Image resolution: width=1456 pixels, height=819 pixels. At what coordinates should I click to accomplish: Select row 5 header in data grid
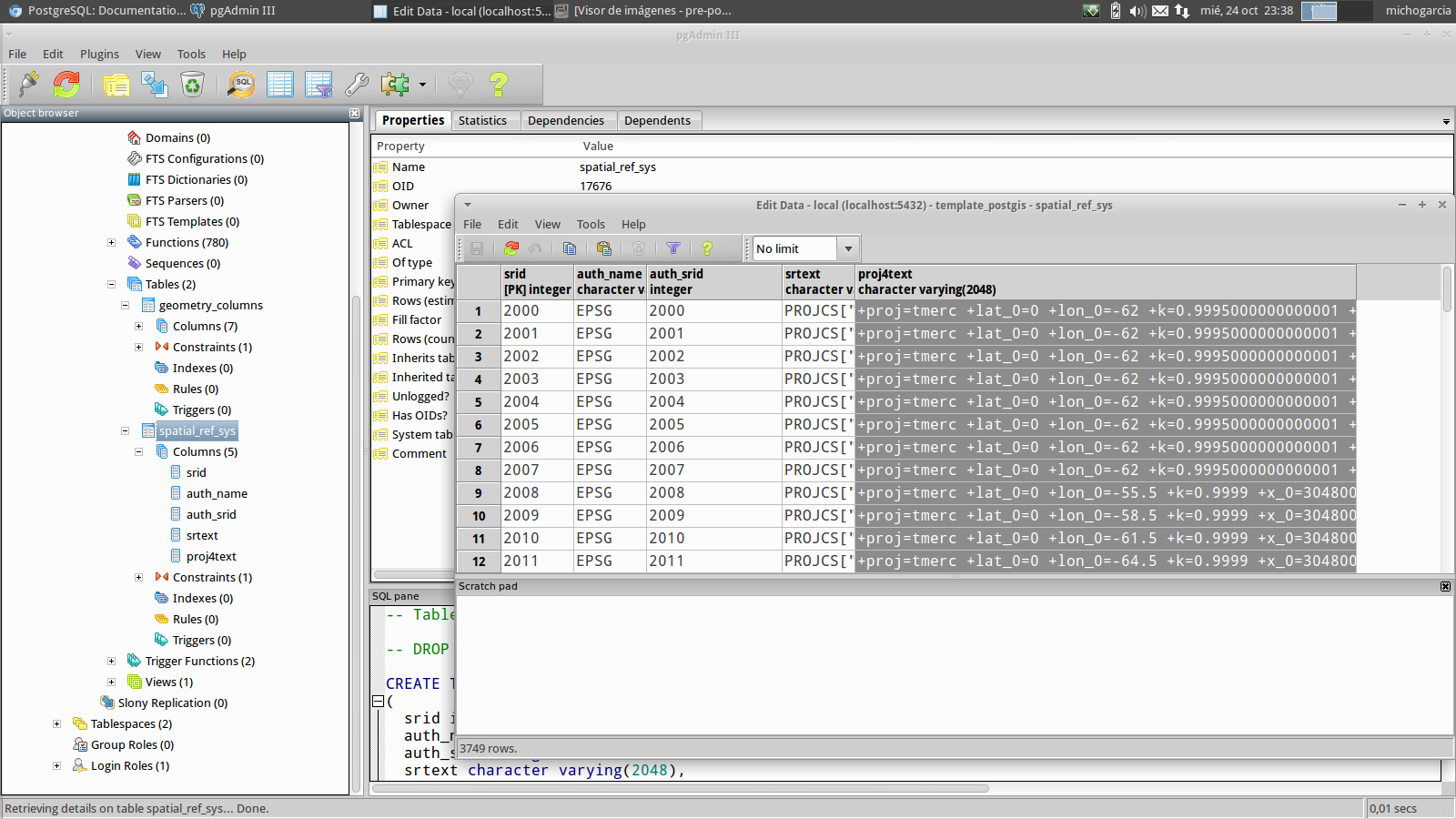click(479, 402)
